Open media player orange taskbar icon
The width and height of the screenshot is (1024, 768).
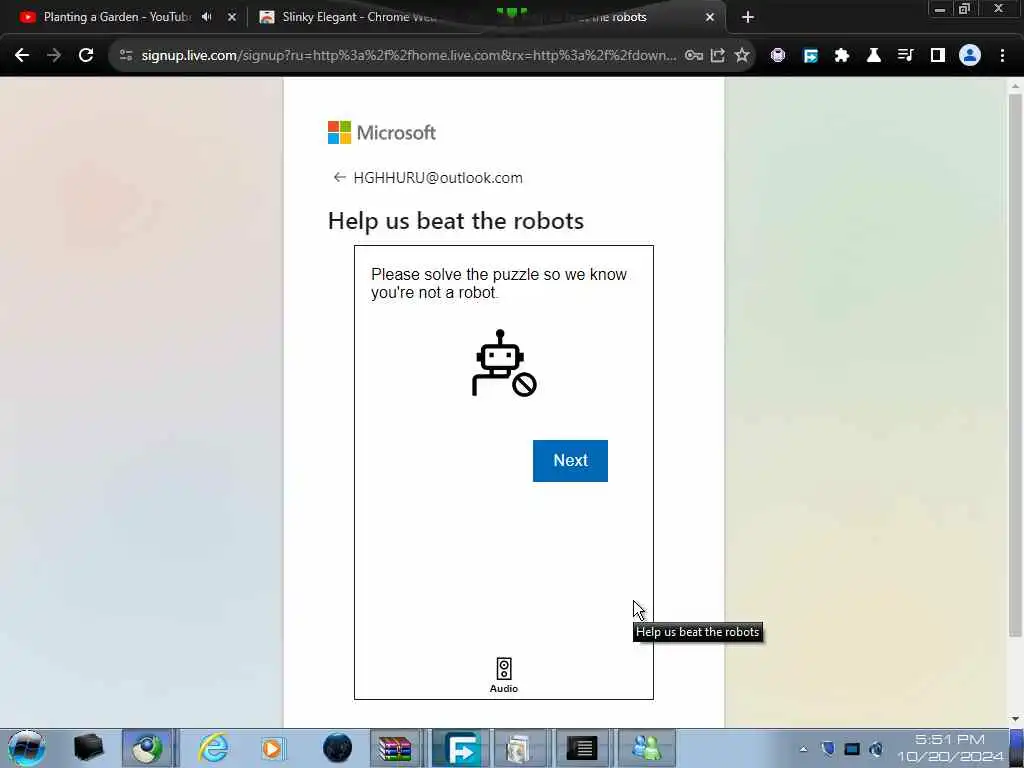pyautogui.click(x=272, y=748)
